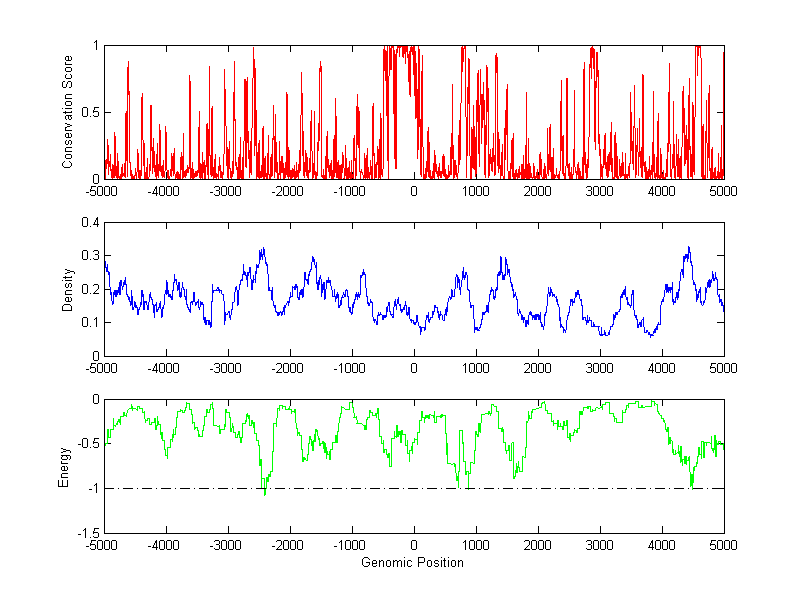The width and height of the screenshot is (800, 599).
Task: Click the 3000 tick below the Conservation plot
Action: pos(599,190)
